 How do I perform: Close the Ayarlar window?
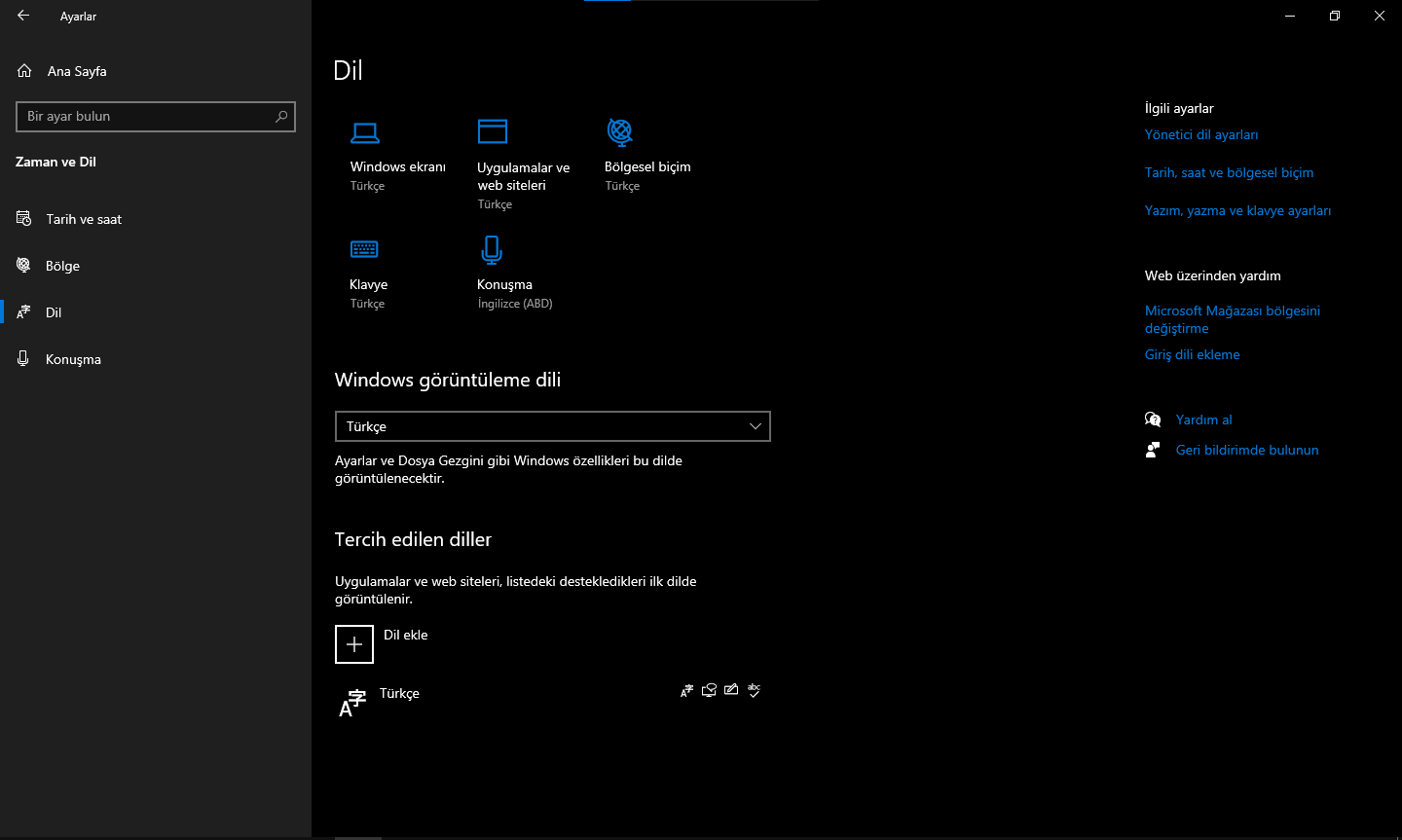point(1380,16)
